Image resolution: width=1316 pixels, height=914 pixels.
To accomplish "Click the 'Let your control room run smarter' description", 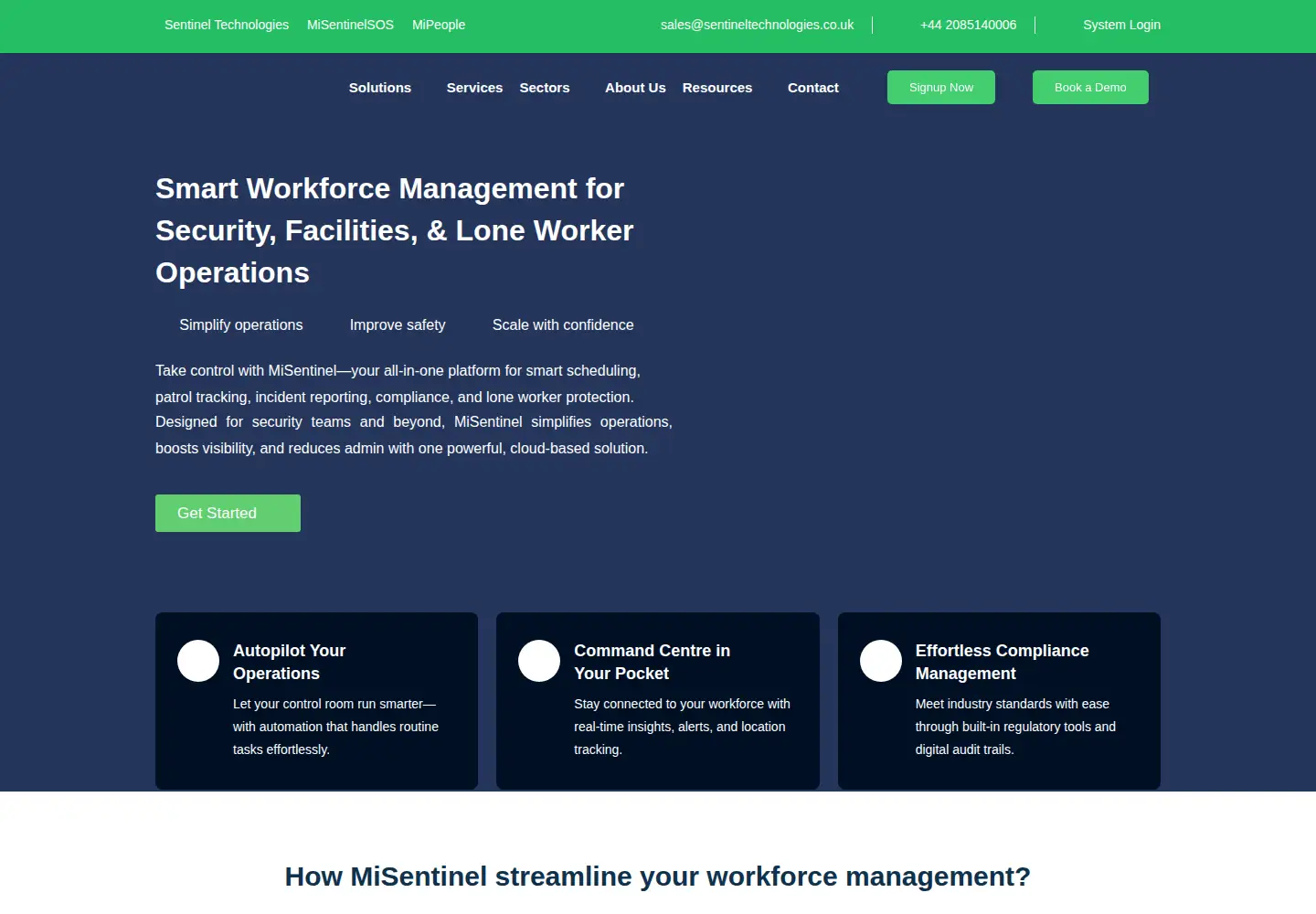I will 335,727.
